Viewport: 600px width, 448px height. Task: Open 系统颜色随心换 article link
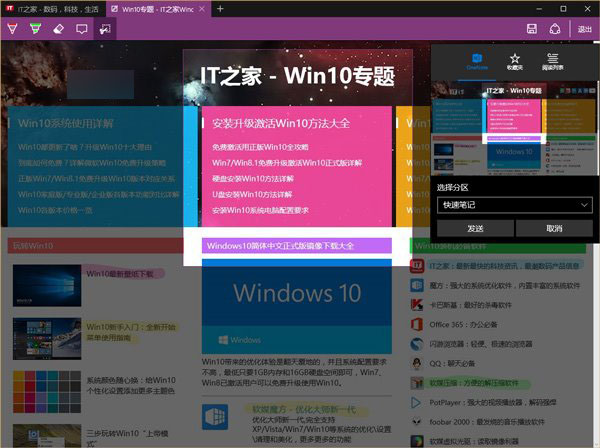coord(131,385)
